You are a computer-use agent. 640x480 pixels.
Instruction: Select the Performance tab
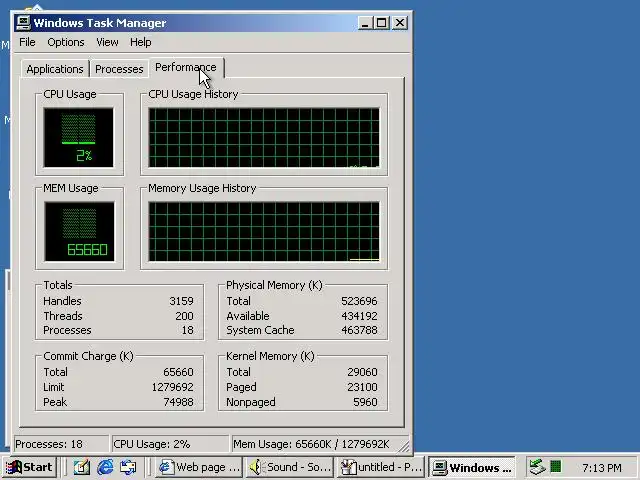[x=186, y=67]
